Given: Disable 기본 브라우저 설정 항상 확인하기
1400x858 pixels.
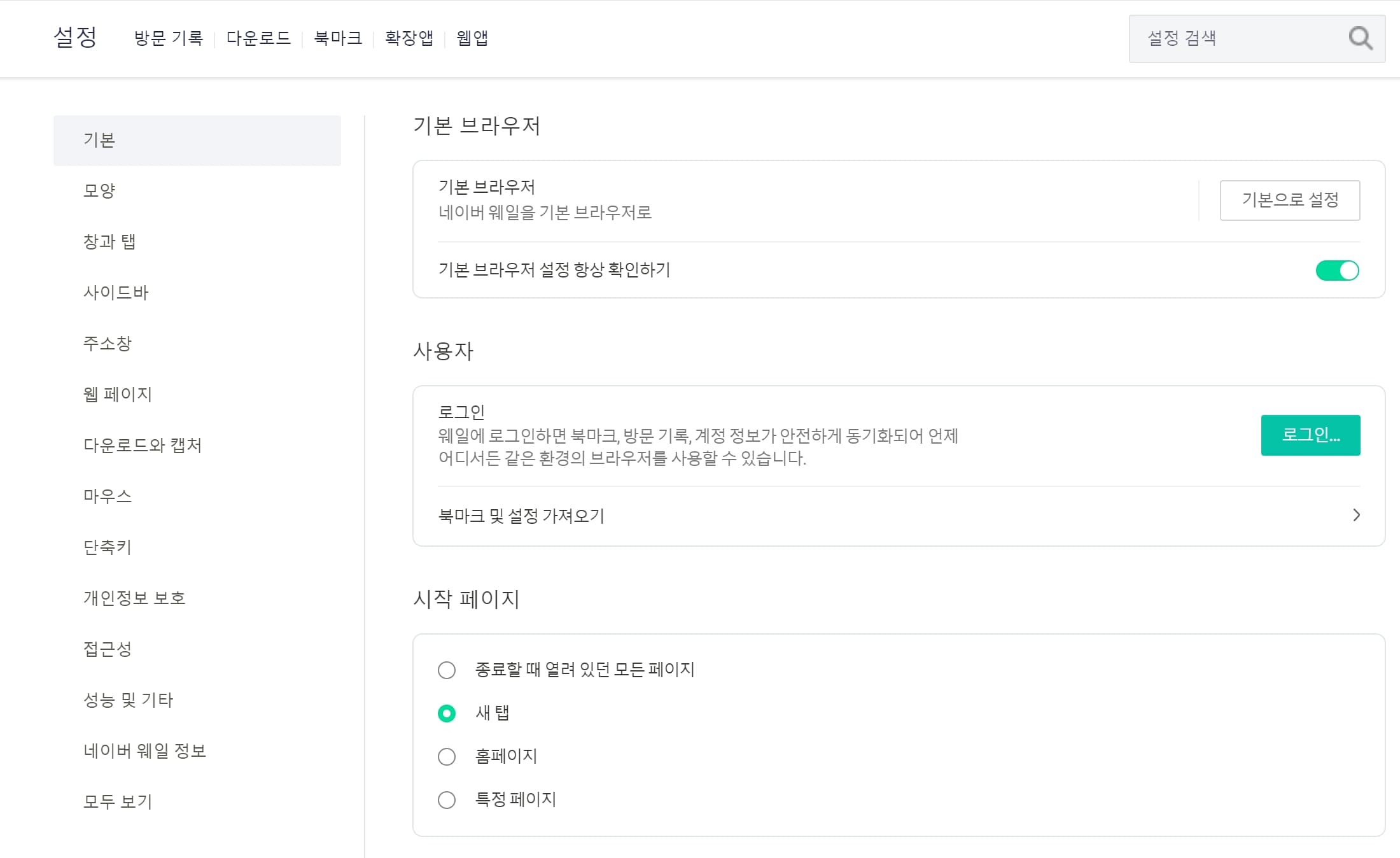Looking at the screenshot, I should (x=1338, y=271).
